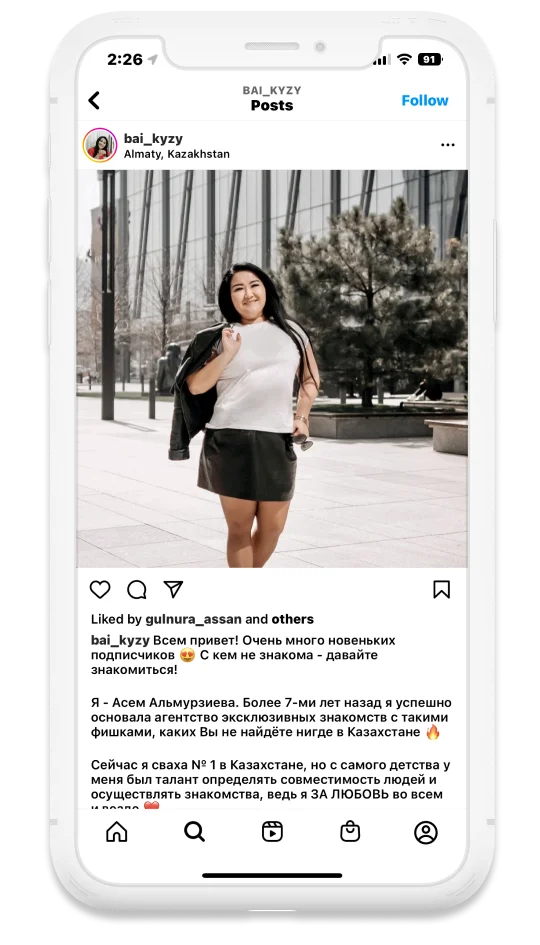Tap the post photo of woman
The width and height of the screenshot is (540, 945).
272,368
